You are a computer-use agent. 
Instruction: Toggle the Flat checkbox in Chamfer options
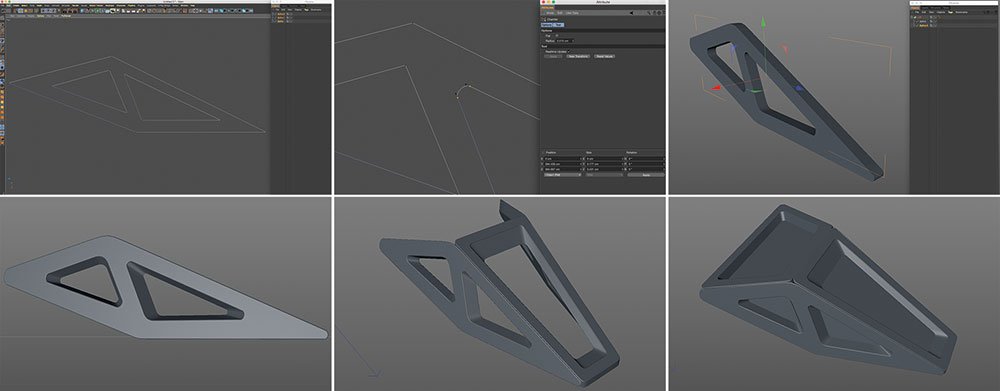[x=557, y=35]
